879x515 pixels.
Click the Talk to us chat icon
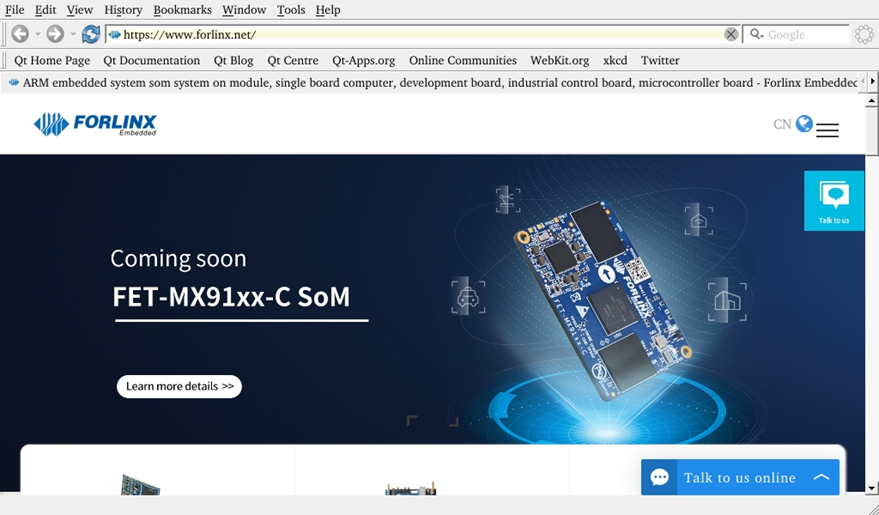tap(833, 200)
